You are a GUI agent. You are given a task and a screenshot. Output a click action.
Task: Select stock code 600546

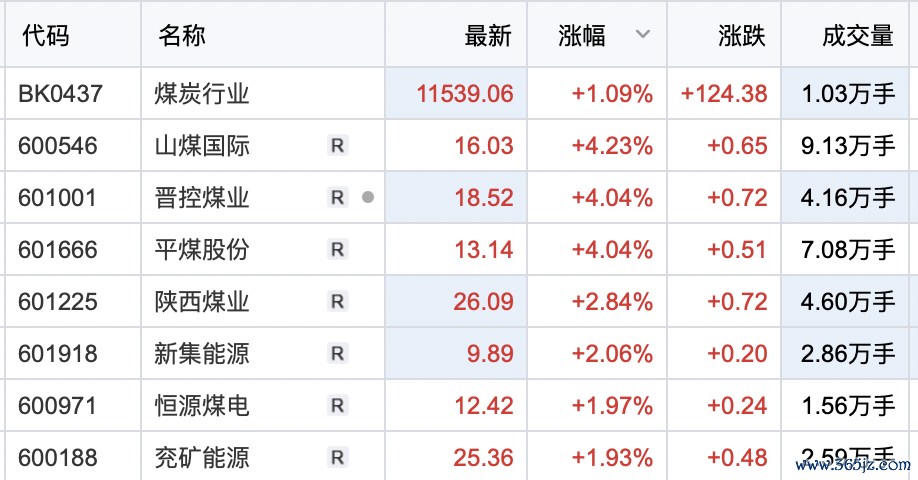(58, 146)
